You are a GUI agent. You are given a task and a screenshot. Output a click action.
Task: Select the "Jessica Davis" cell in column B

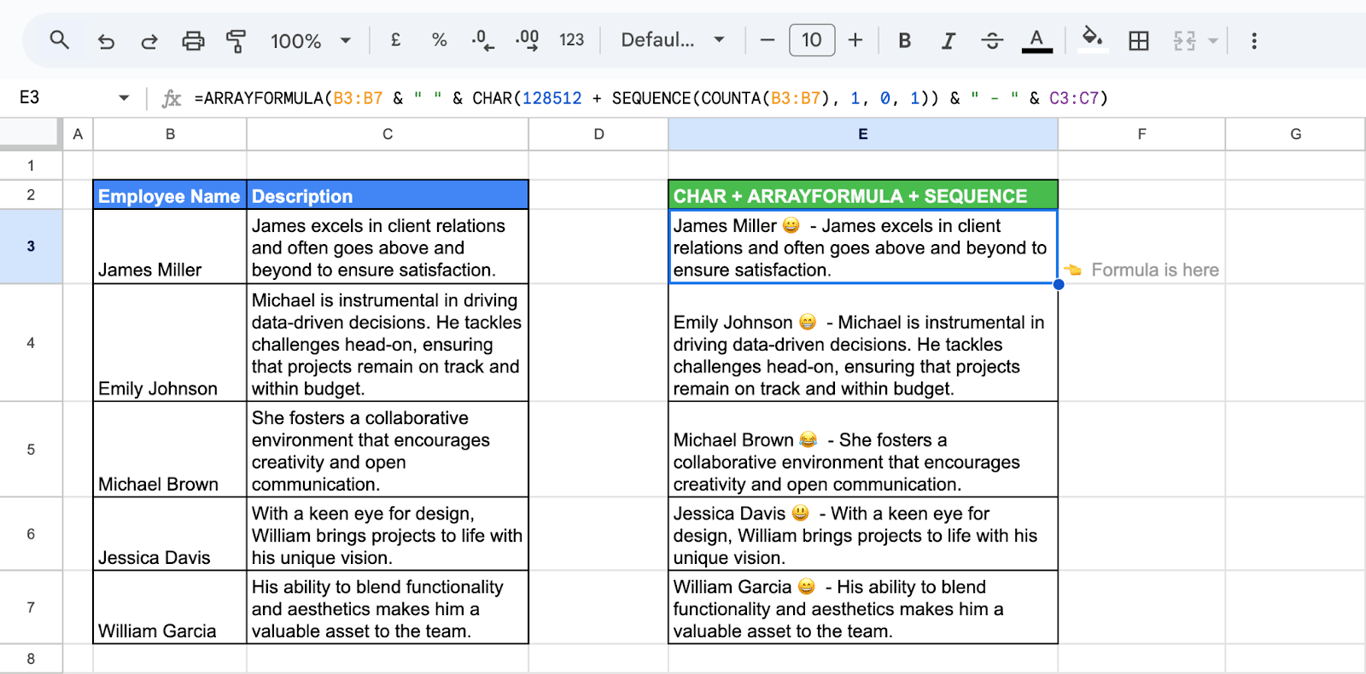coord(170,534)
